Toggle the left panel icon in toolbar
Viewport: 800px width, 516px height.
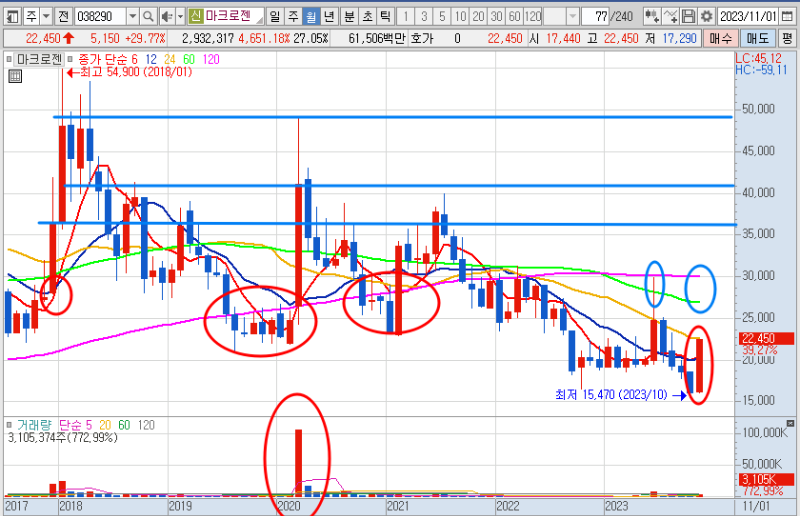tap(12, 17)
